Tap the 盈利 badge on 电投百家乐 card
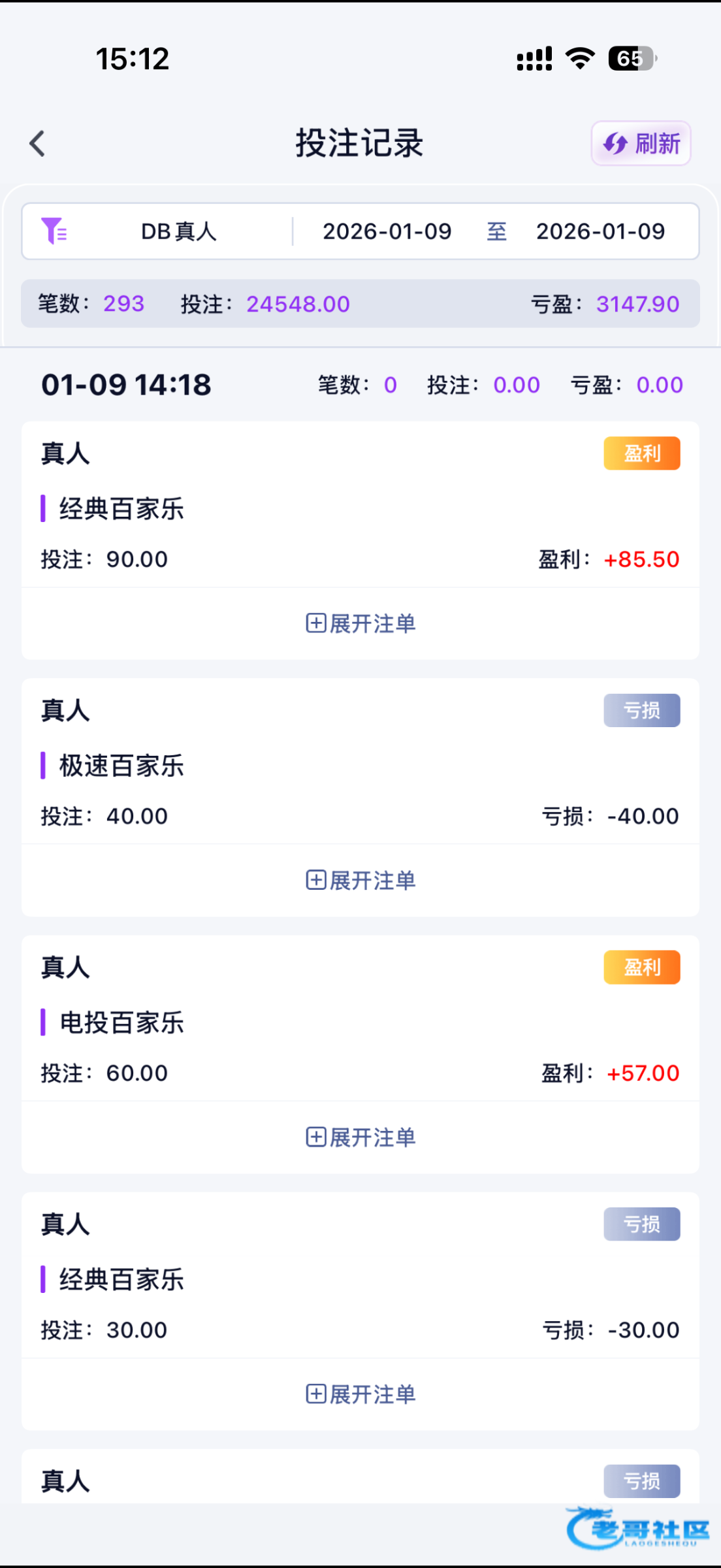Image resolution: width=721 pixels, height=1568 pixels. (x=641, y=967)
